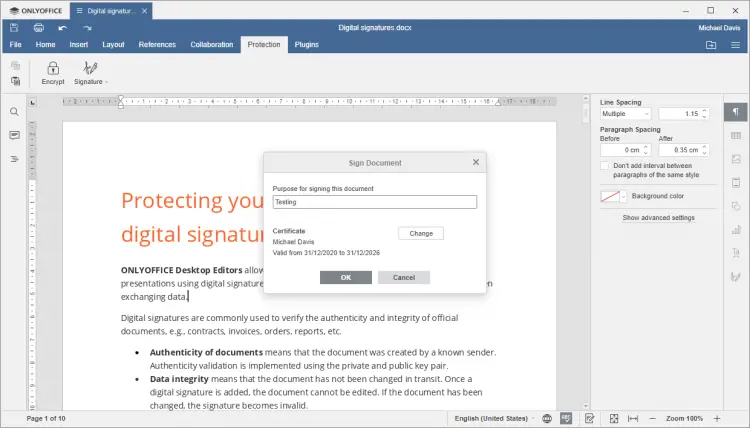750x428 pixels.
Task: Click the vertical scrollbar down arrow
Action: coord(586,406)
